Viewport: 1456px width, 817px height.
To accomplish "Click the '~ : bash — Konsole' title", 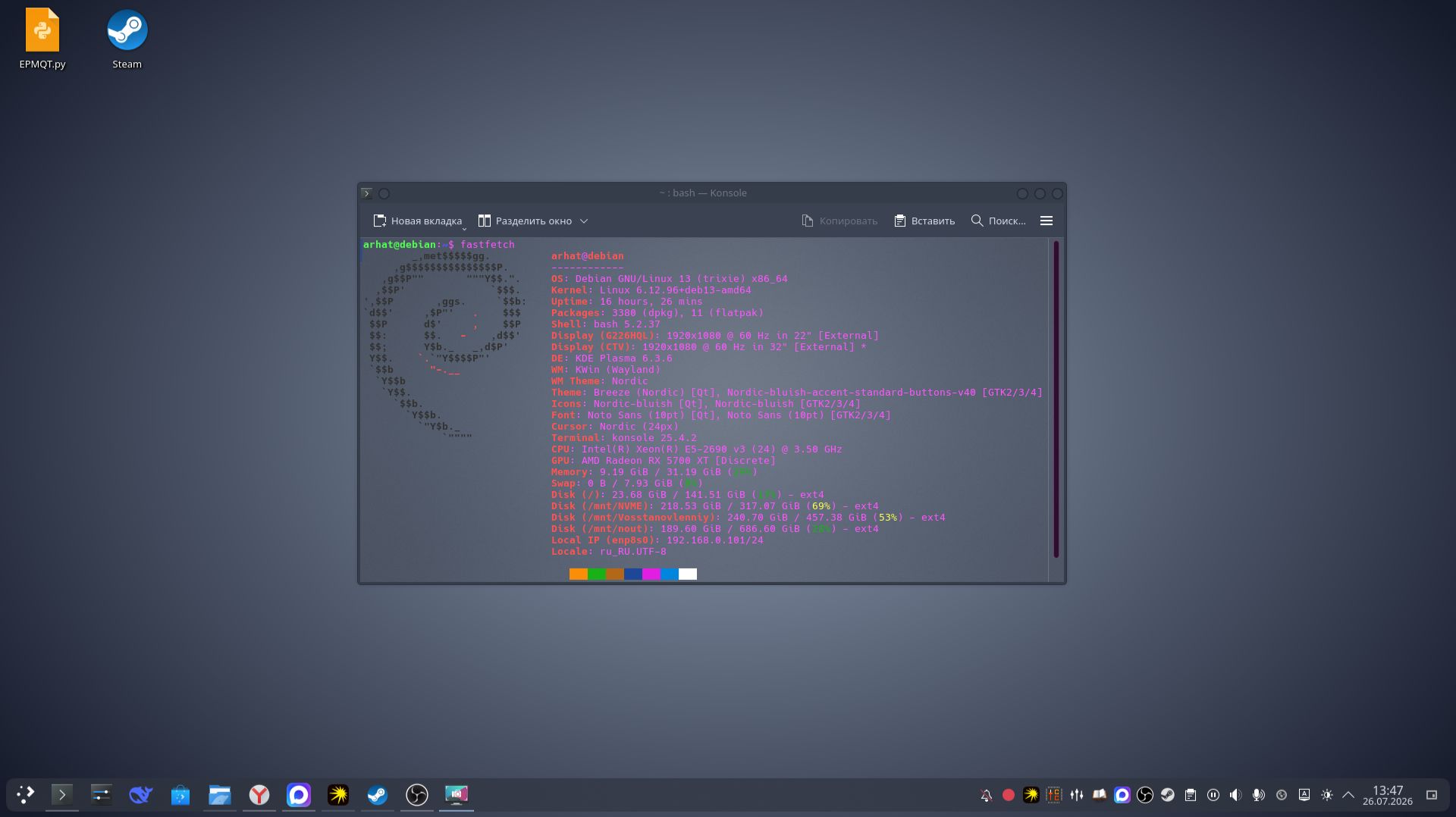I will coord(703,193).
